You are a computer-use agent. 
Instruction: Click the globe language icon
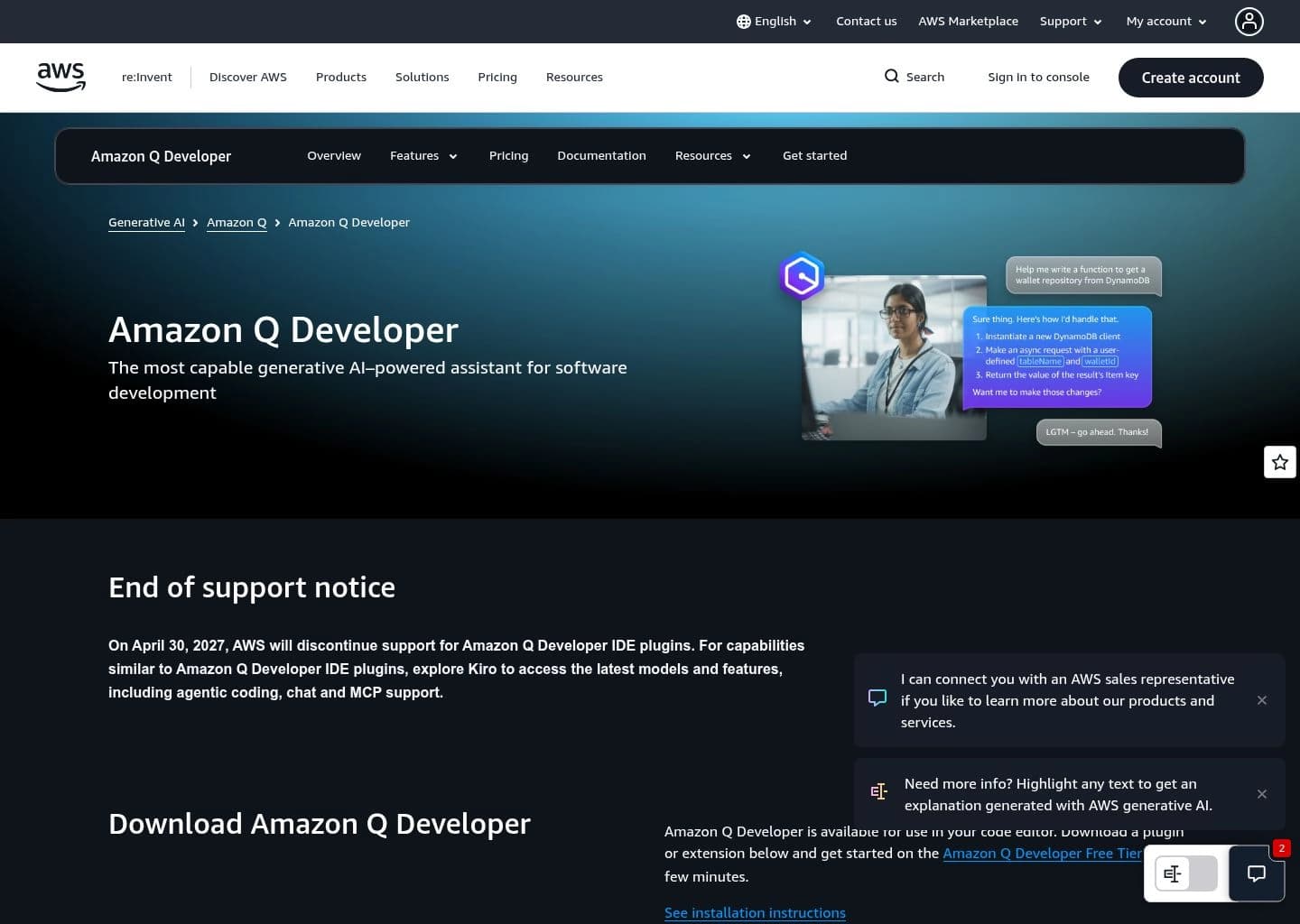tap(743, 22)
